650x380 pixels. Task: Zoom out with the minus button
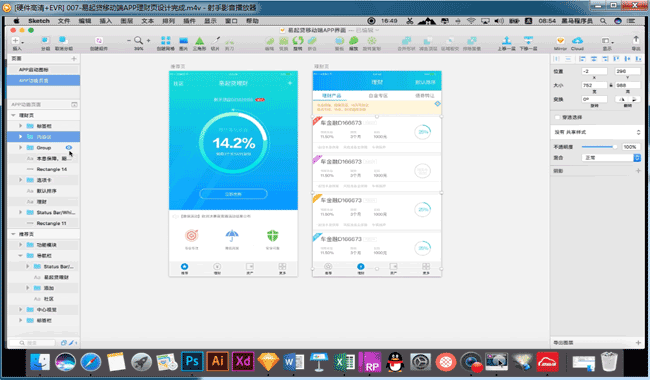click(129, 40)
